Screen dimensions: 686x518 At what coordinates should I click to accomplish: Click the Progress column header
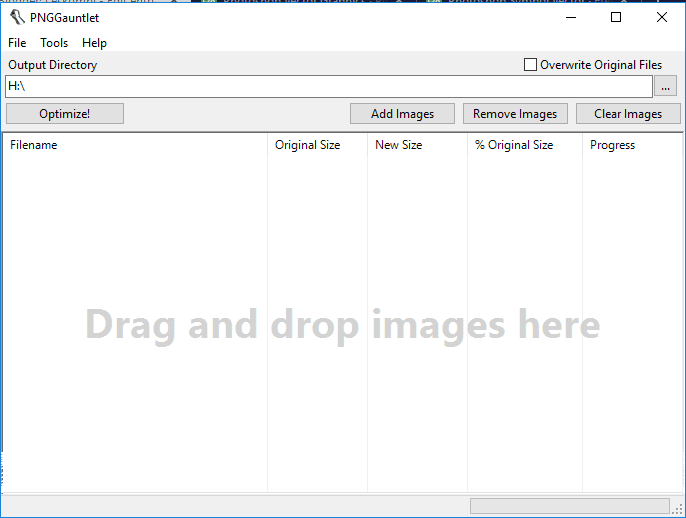tap(632, 145)
